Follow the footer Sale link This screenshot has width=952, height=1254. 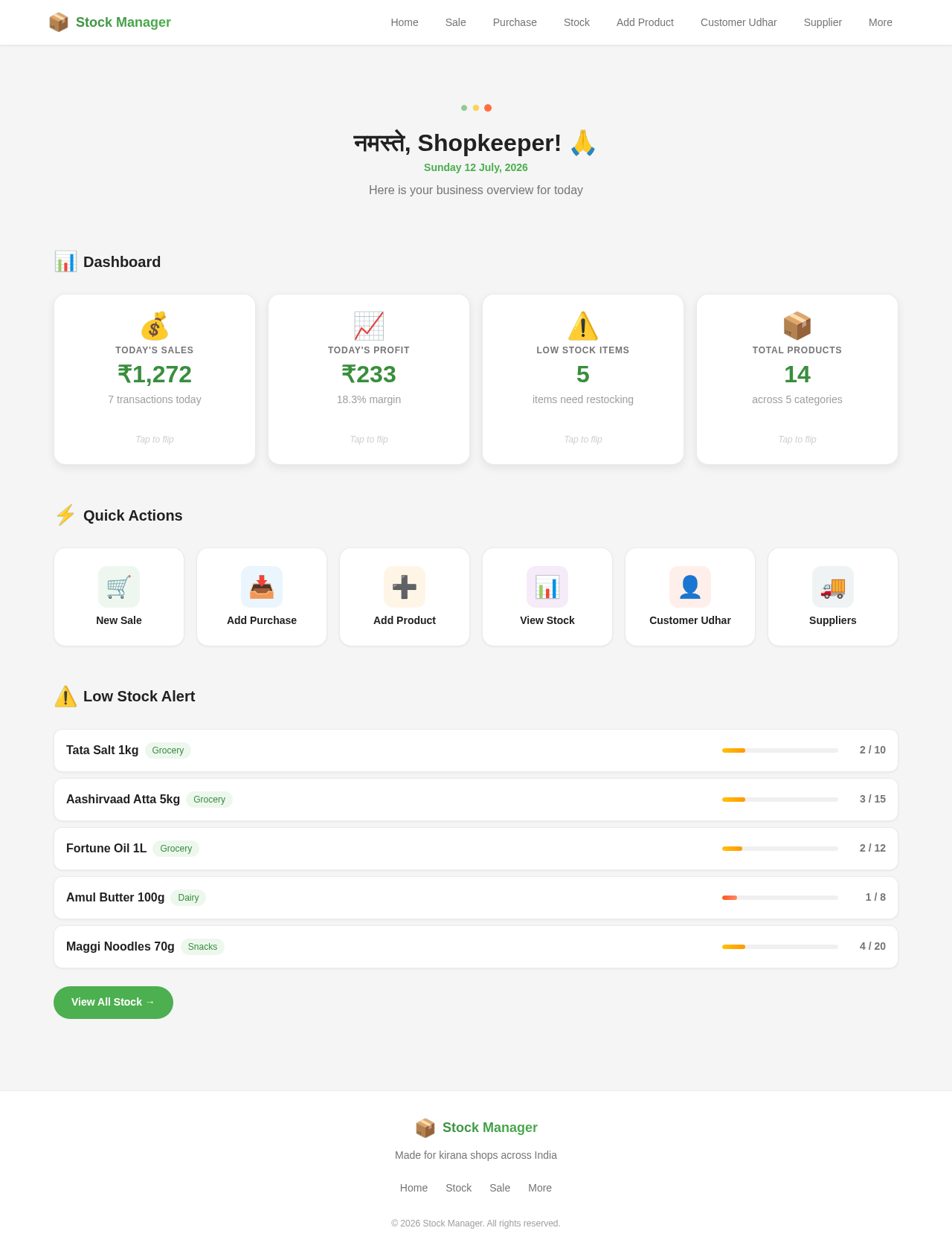500,1188
